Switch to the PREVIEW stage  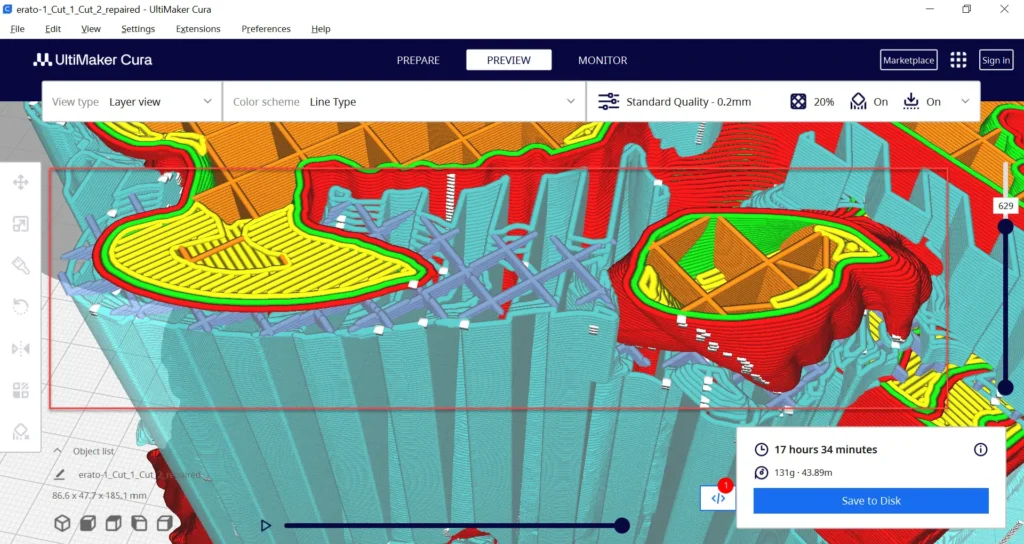tap(509, 60)
